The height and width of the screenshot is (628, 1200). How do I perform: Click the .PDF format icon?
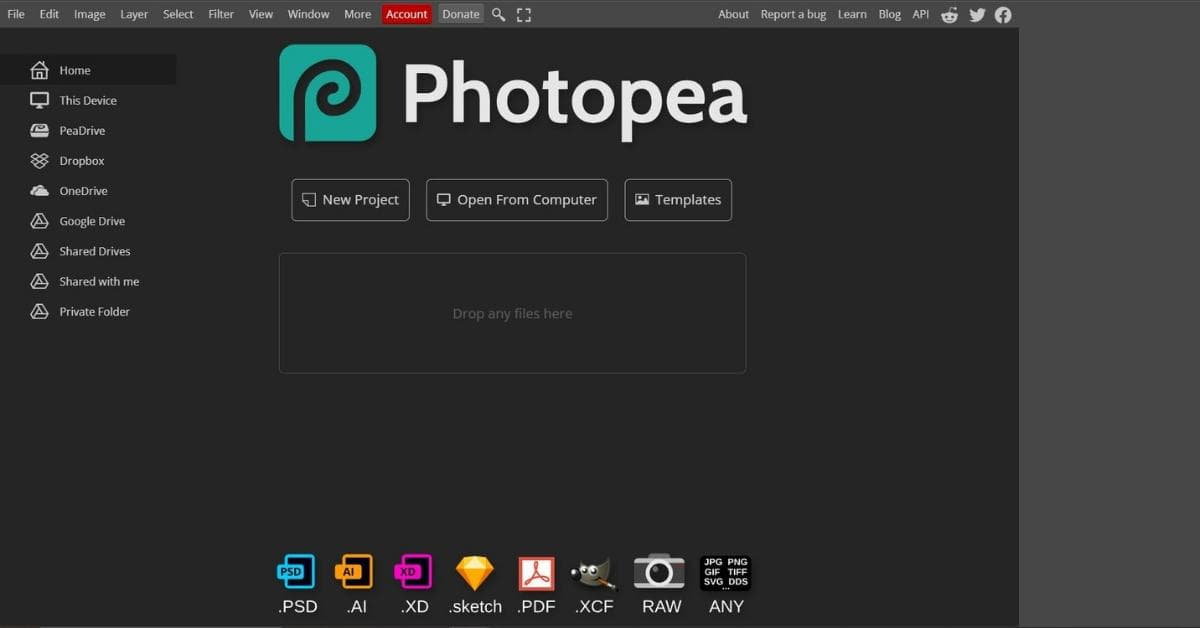536,573
